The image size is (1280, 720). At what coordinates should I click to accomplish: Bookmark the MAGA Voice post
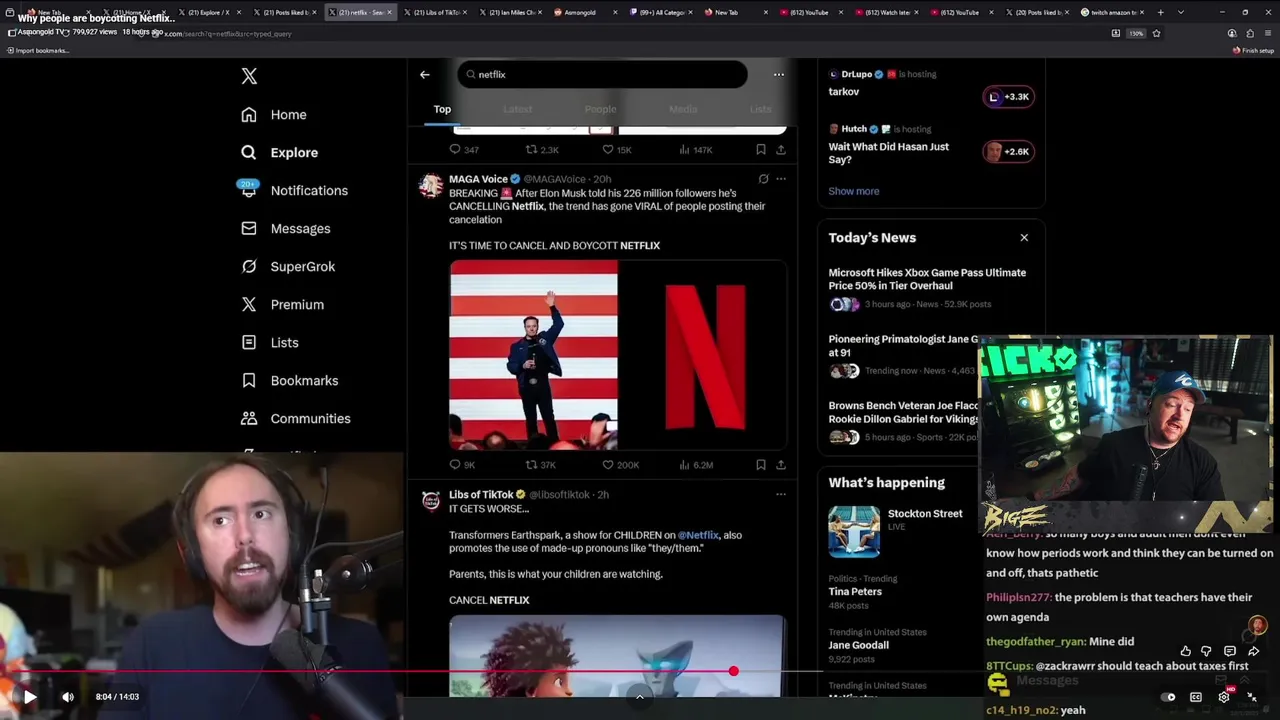tap(761, 465)
